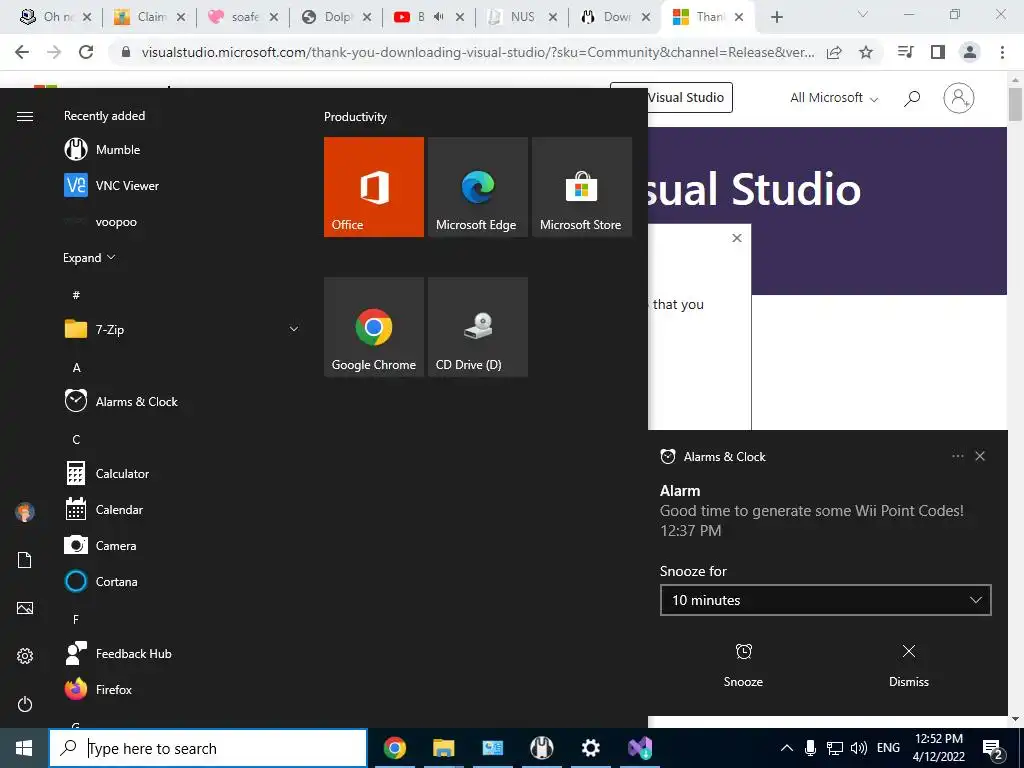The width and height of the screenshot is (1024, 768).
Task: Click the Windows Start button
Action: pyautogui.click(x=24, y=748)
